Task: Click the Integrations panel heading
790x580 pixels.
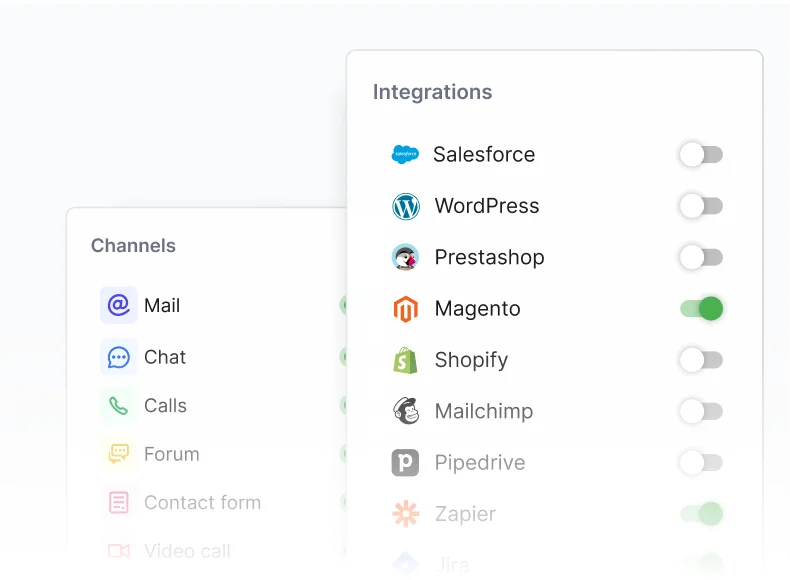Action: tap(432, 92)
